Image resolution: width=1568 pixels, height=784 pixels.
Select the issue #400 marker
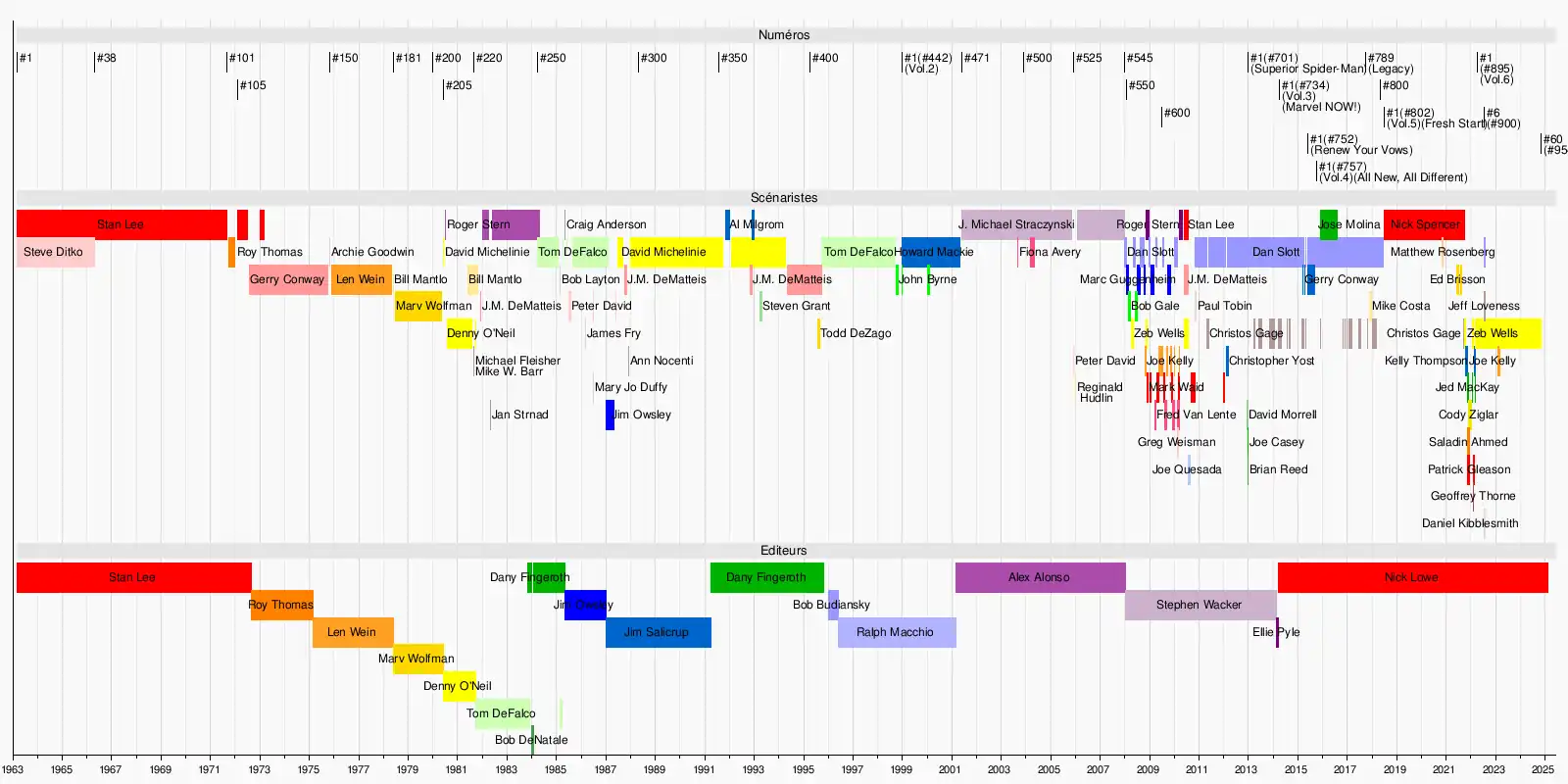(x=824, y=58)
